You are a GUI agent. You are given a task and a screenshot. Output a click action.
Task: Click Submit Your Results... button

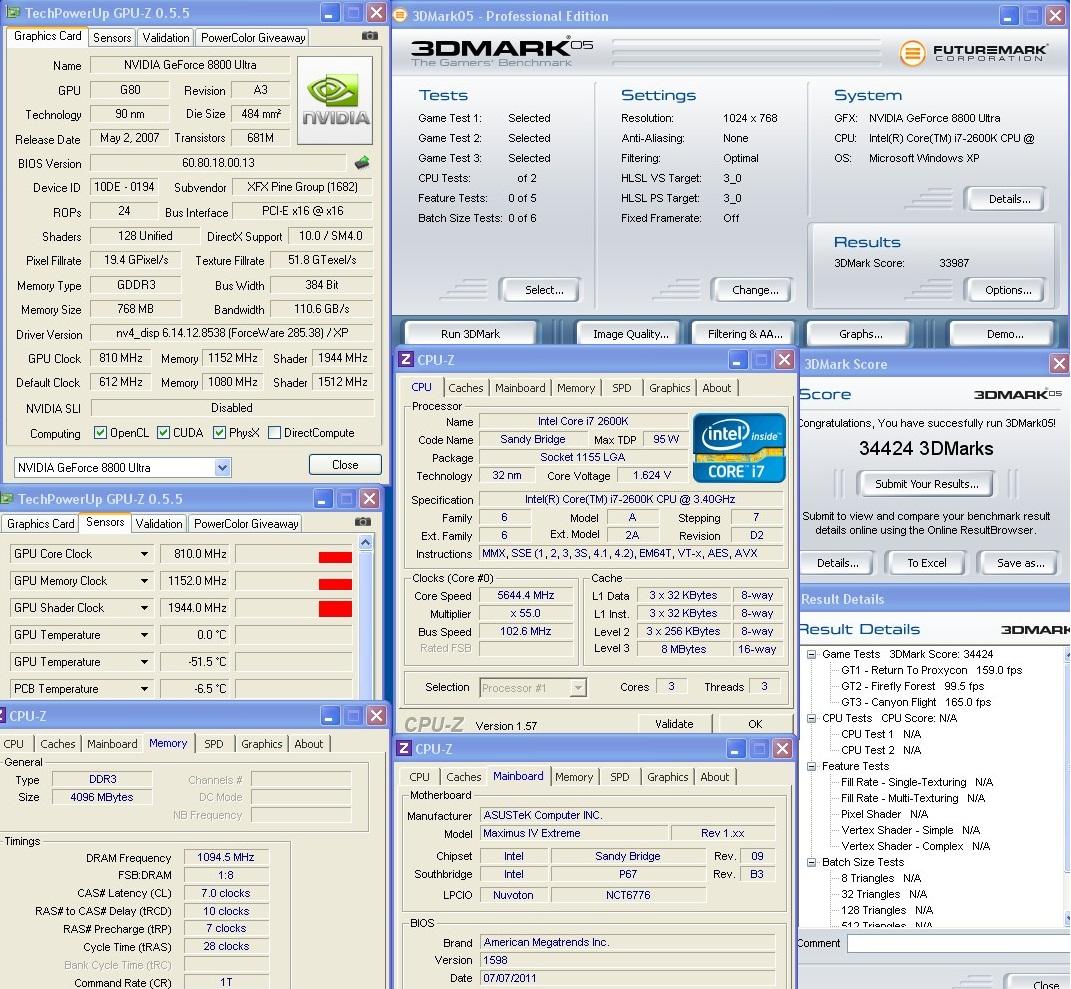[x=926, y=484]
